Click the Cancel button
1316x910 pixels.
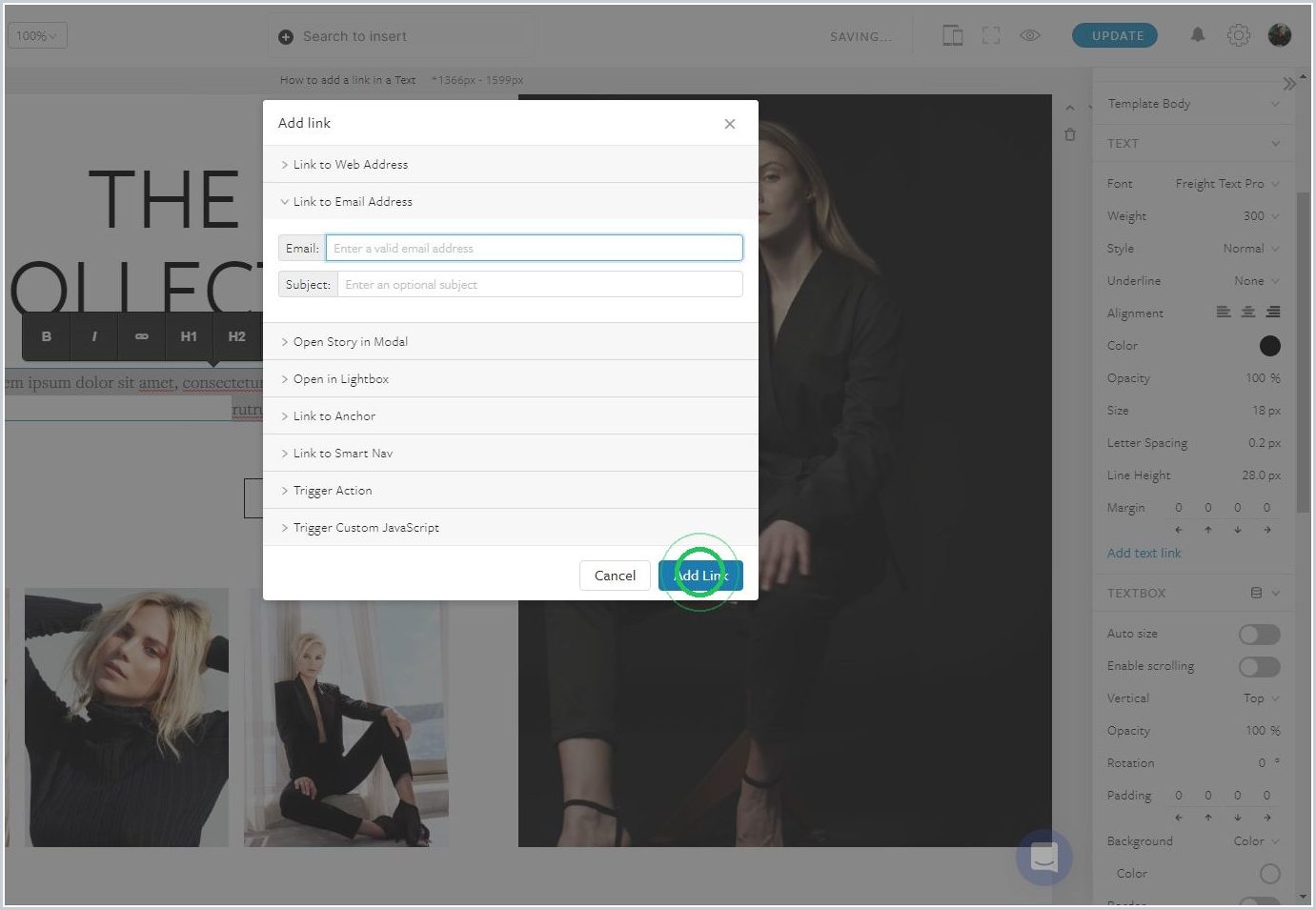[x=615, y=576]
